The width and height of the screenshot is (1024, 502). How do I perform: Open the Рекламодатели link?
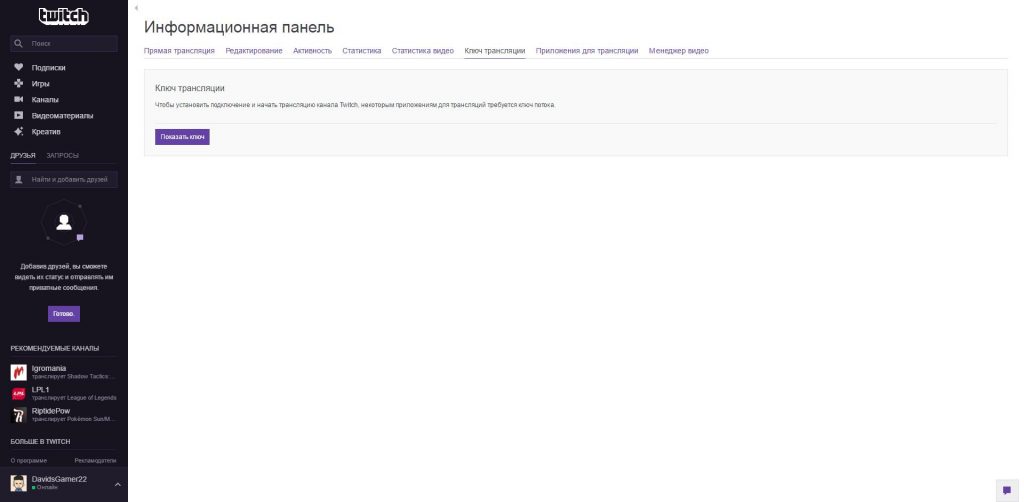coord(95,460)
